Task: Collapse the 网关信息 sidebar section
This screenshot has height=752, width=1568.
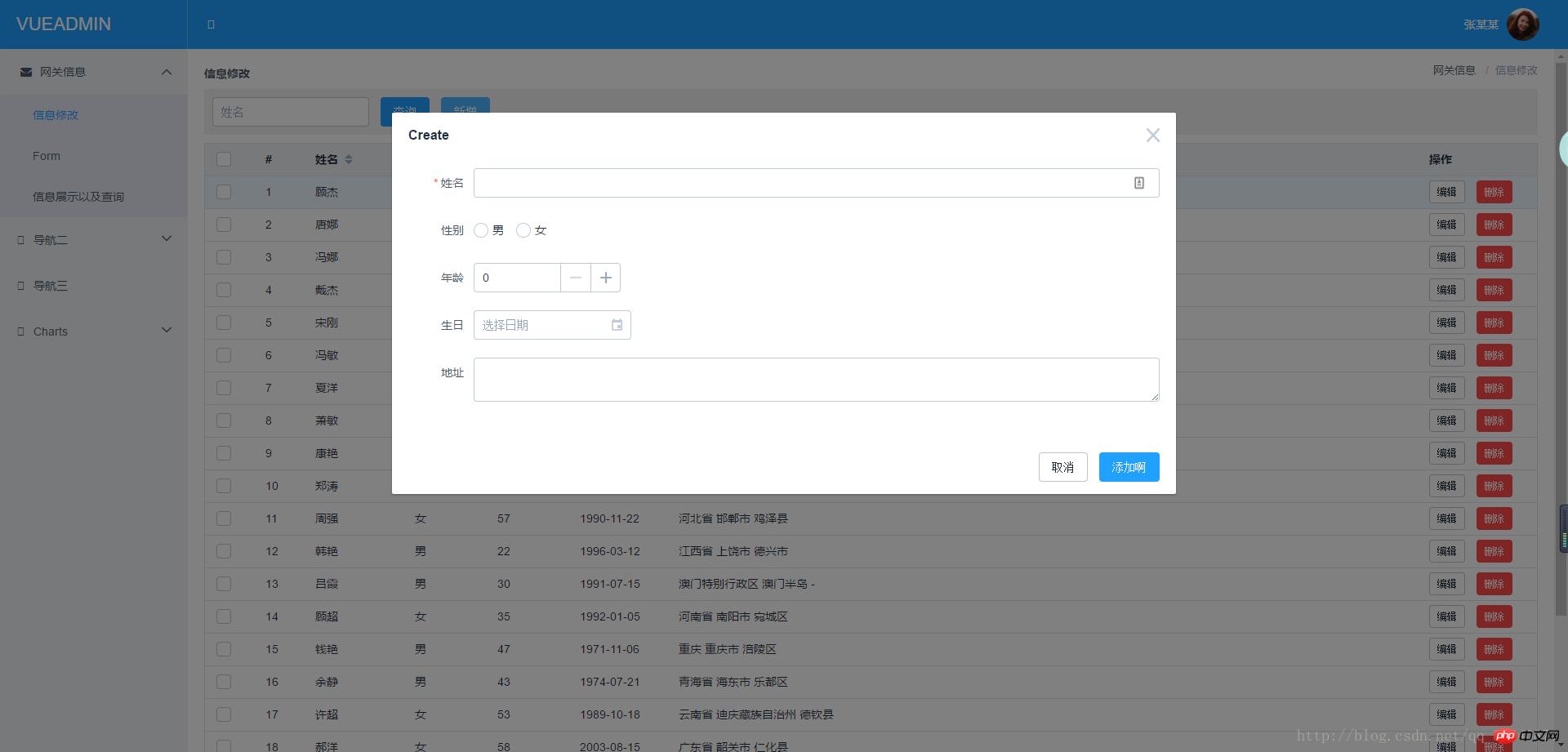Action: click(167, 72)
